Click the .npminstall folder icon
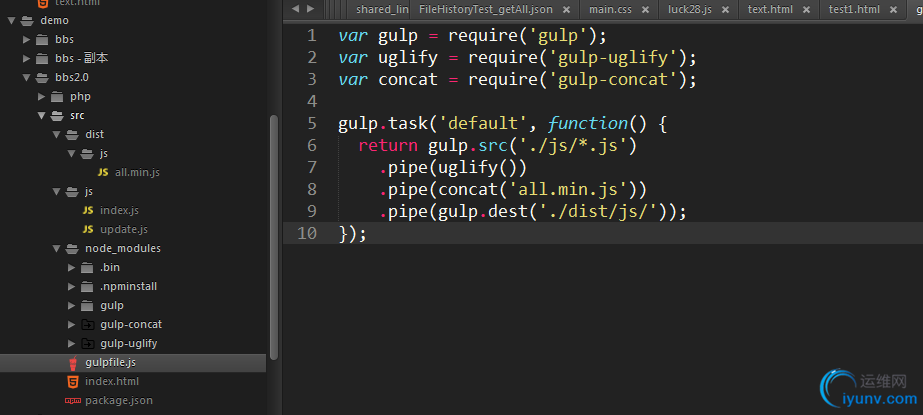 click(x=87, y=287)
